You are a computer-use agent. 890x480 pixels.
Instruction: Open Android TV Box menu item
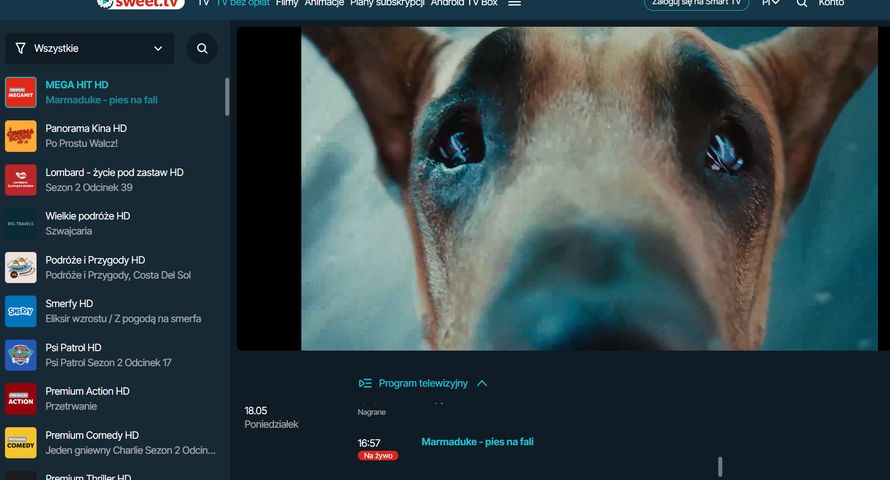[x=464, y=3]
